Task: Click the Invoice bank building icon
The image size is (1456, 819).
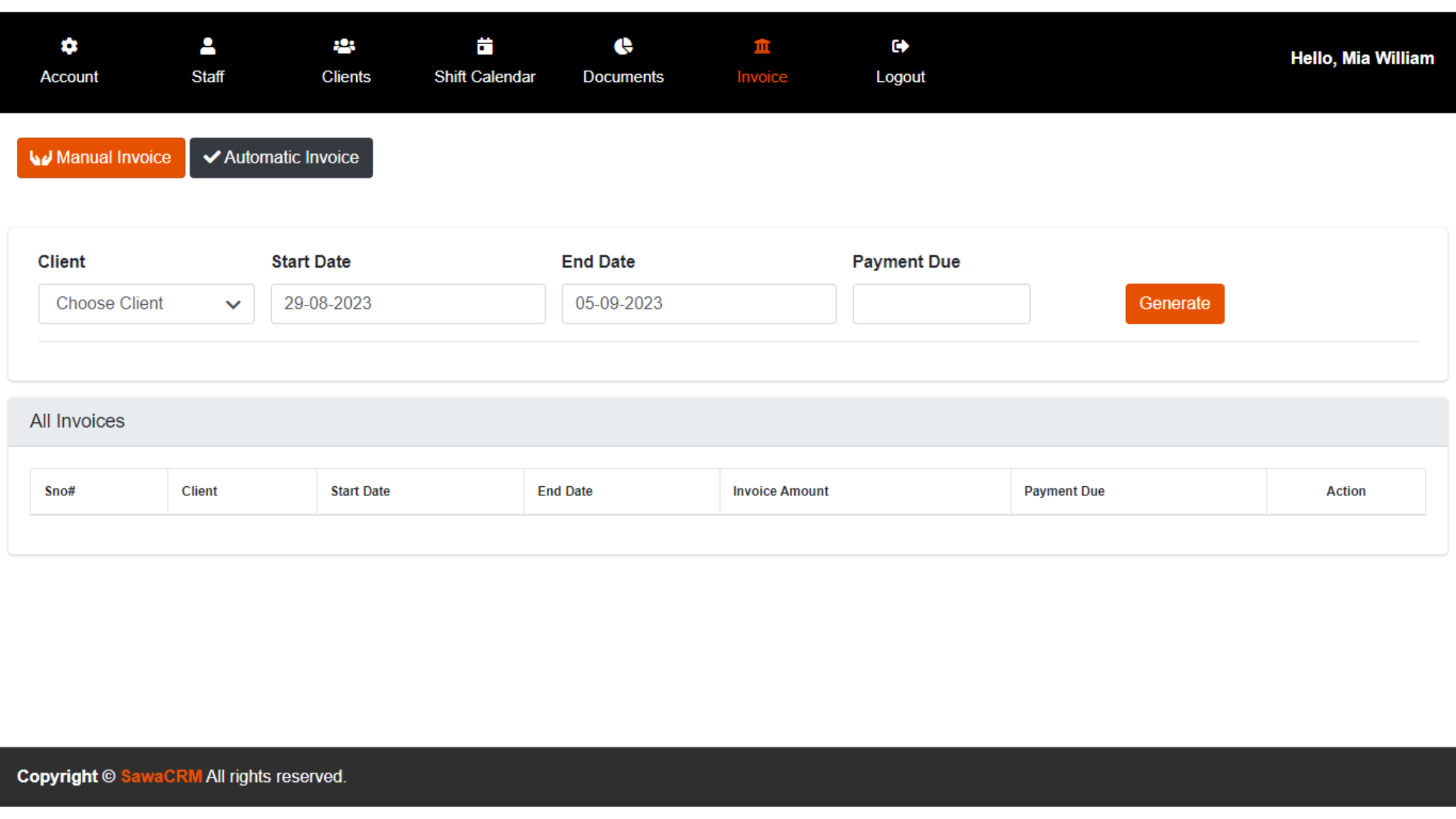Action: (762, 46)
